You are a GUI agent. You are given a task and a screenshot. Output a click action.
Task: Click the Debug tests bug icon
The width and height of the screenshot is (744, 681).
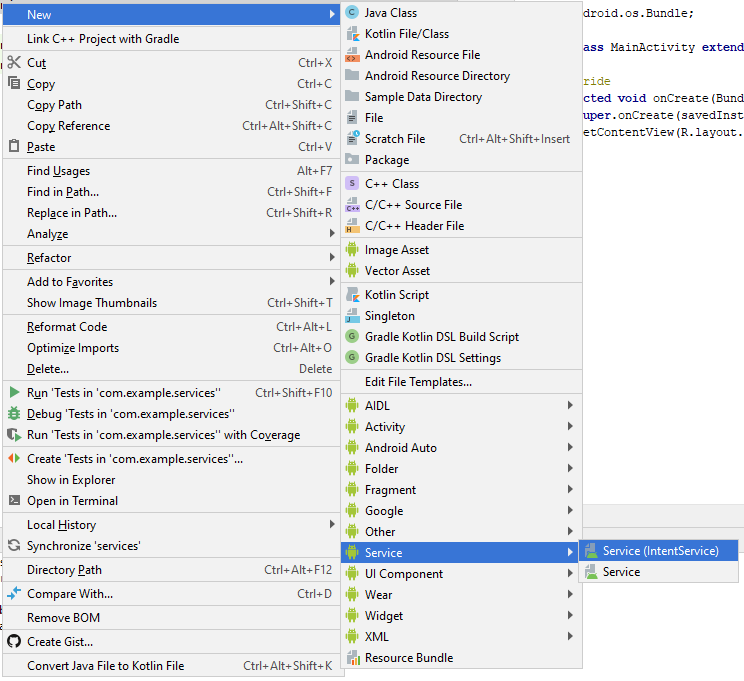(14, 414)
